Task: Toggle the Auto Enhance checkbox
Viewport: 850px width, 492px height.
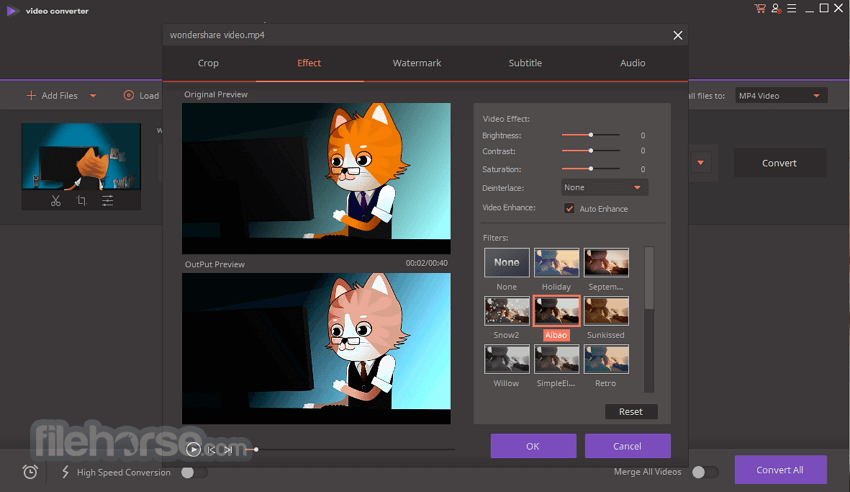Action: [569, 208]
